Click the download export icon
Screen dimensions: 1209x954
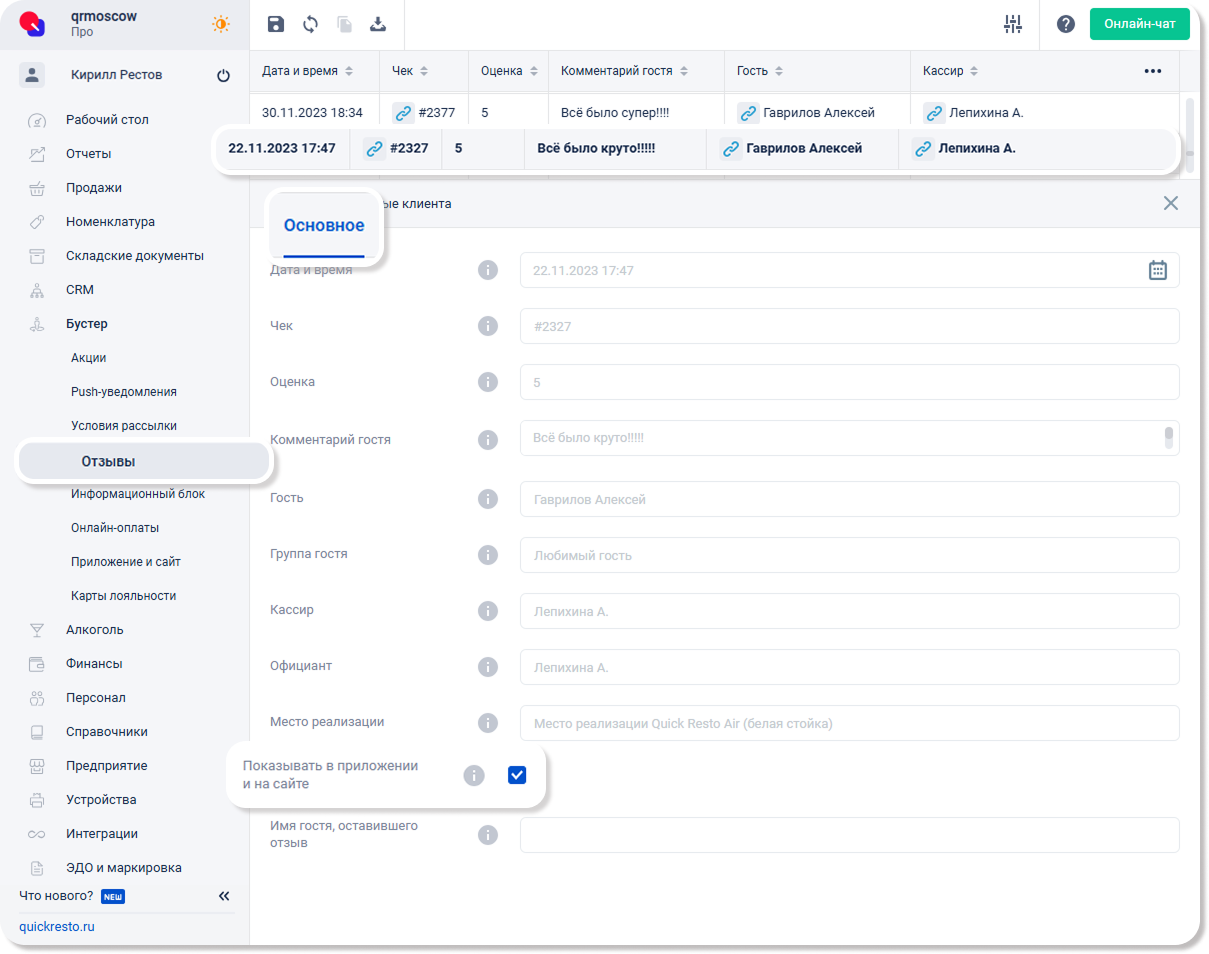tap(378, 25)
